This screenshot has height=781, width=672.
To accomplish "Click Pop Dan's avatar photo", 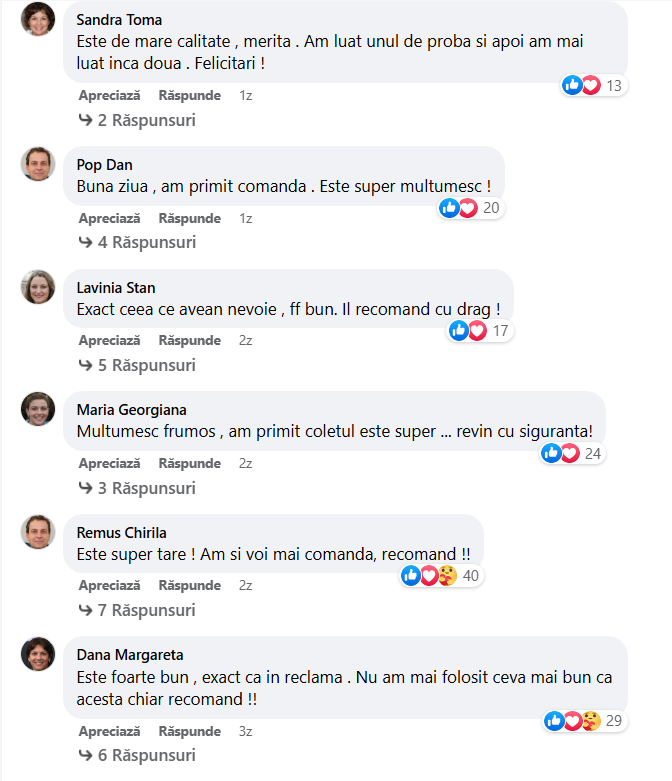I will pyautogui.click(x=38, y=164).
